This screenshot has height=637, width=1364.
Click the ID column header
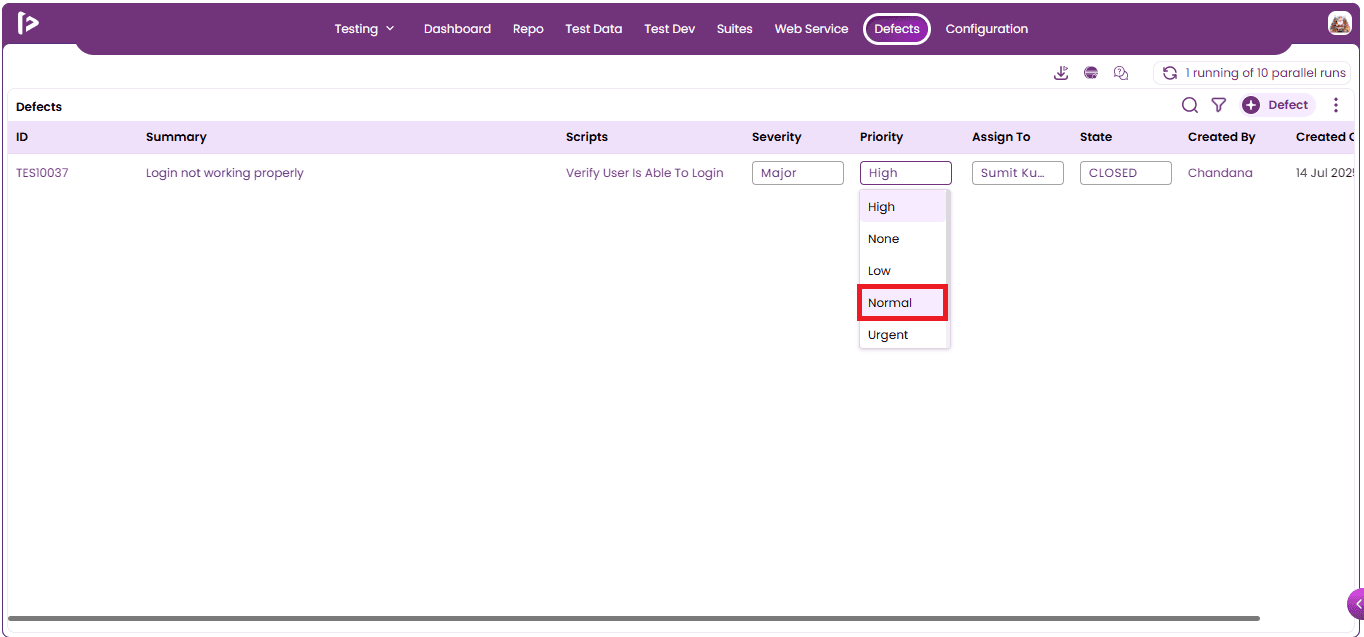coord(22,137)
